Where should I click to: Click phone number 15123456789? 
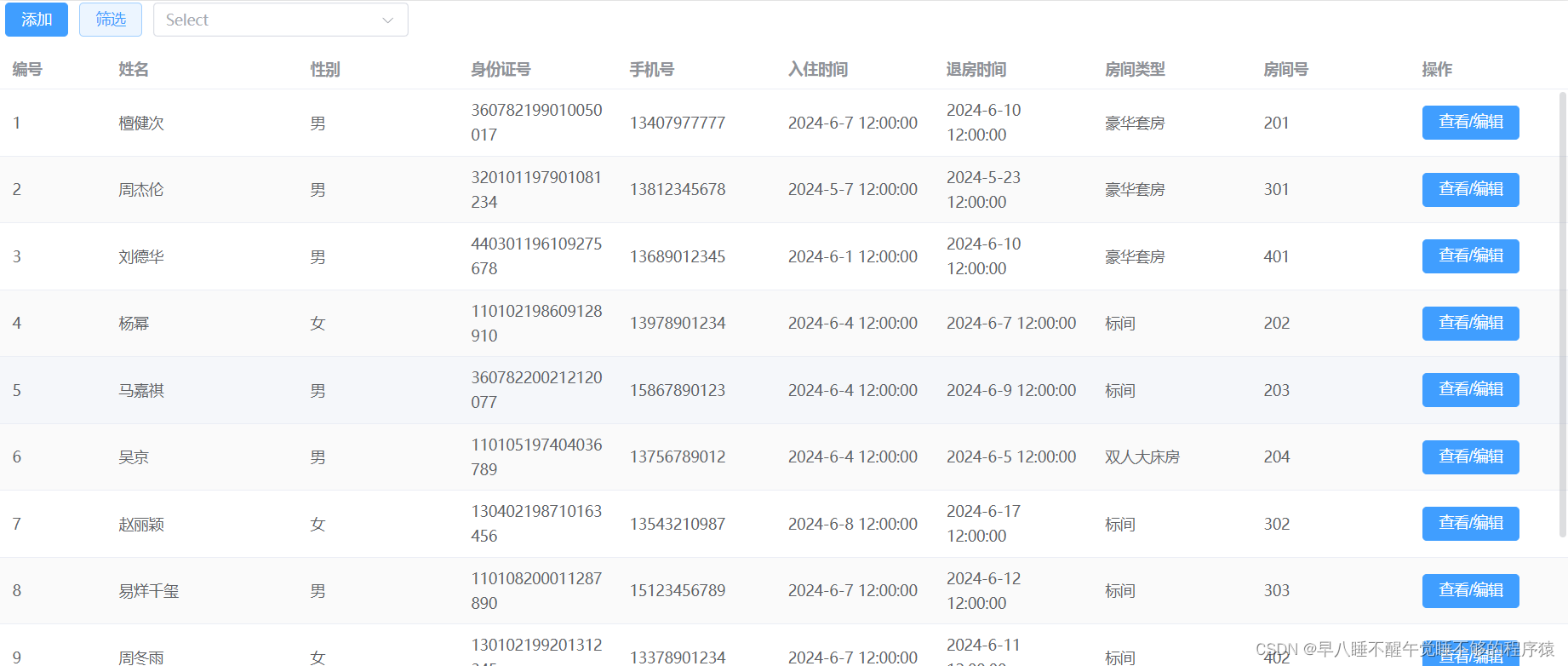click(x=678, y=590)
